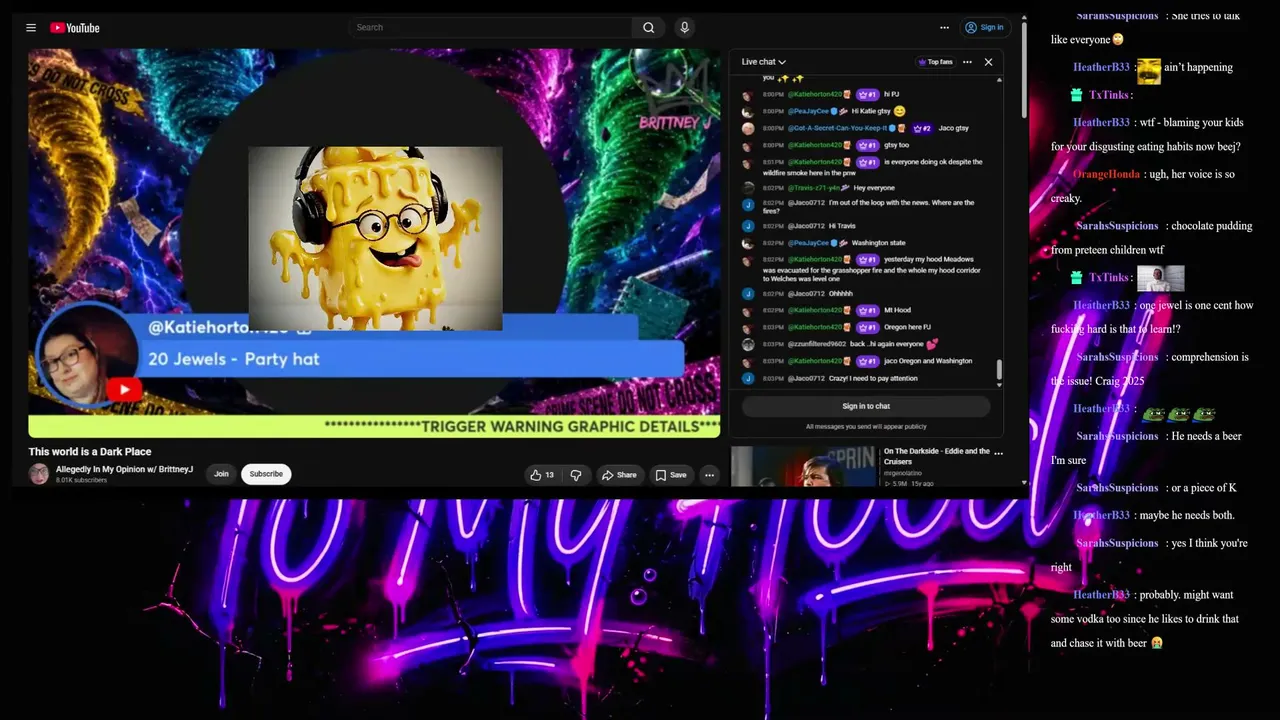Close the live chat panel
This screenshot has height=720, width=1280.
click(988, 62)
